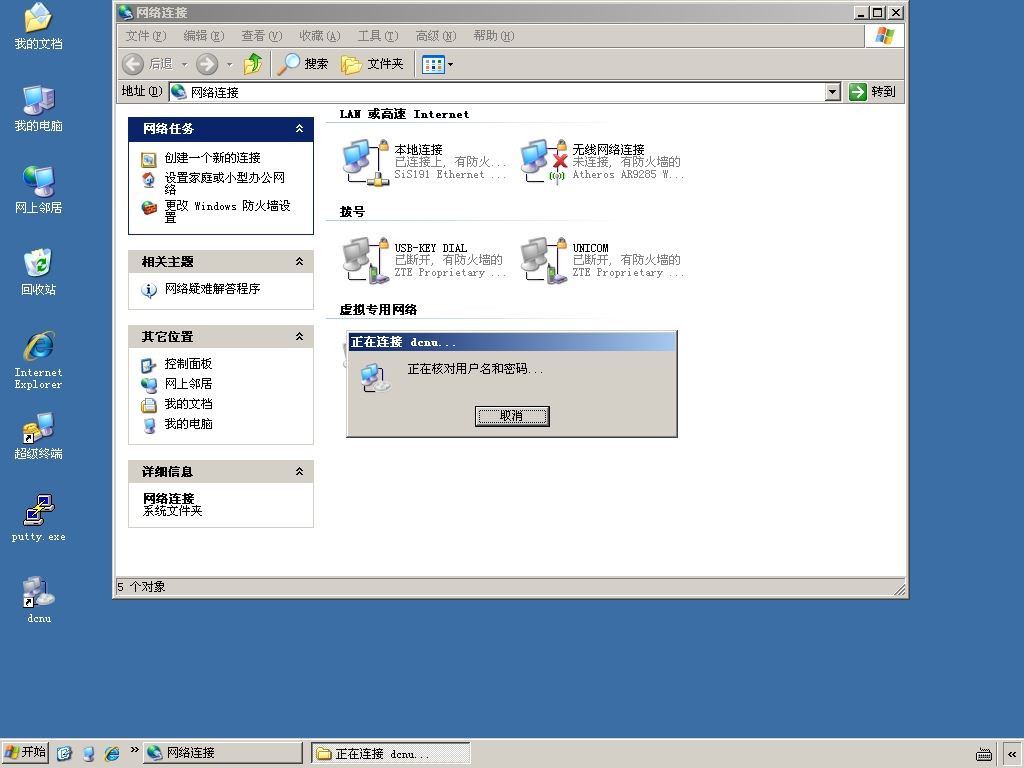Open the 文件(F) menu
1024x768 pixels.
point(146,36)
